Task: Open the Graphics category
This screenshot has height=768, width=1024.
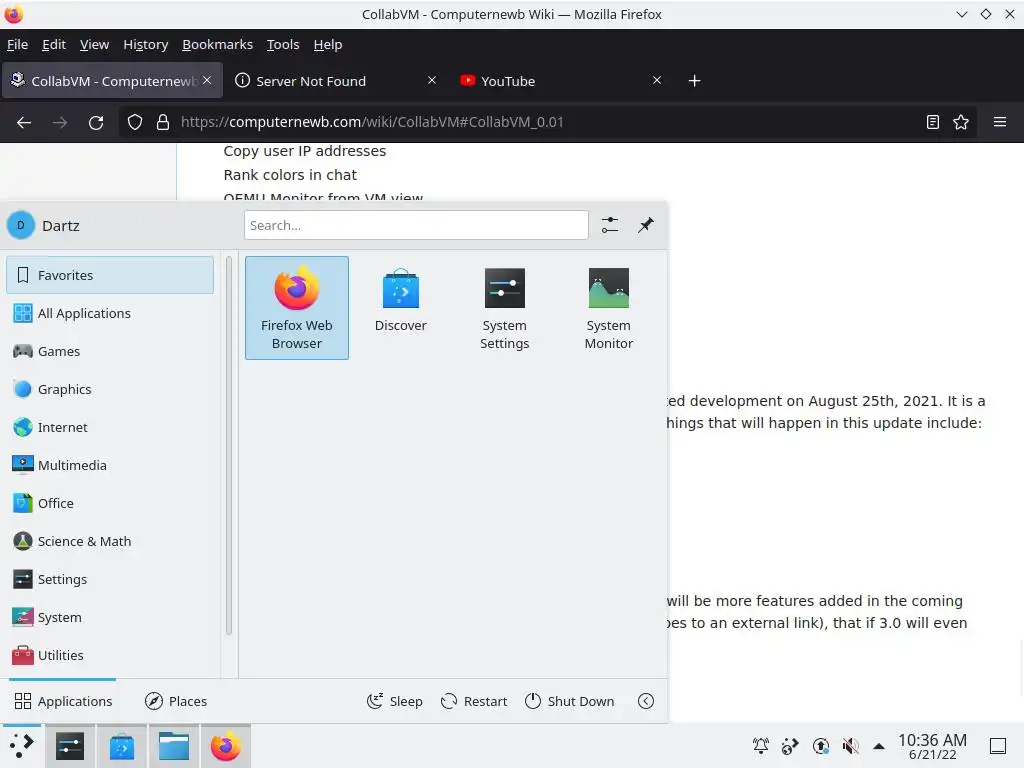Action: [x=110, y=389]
